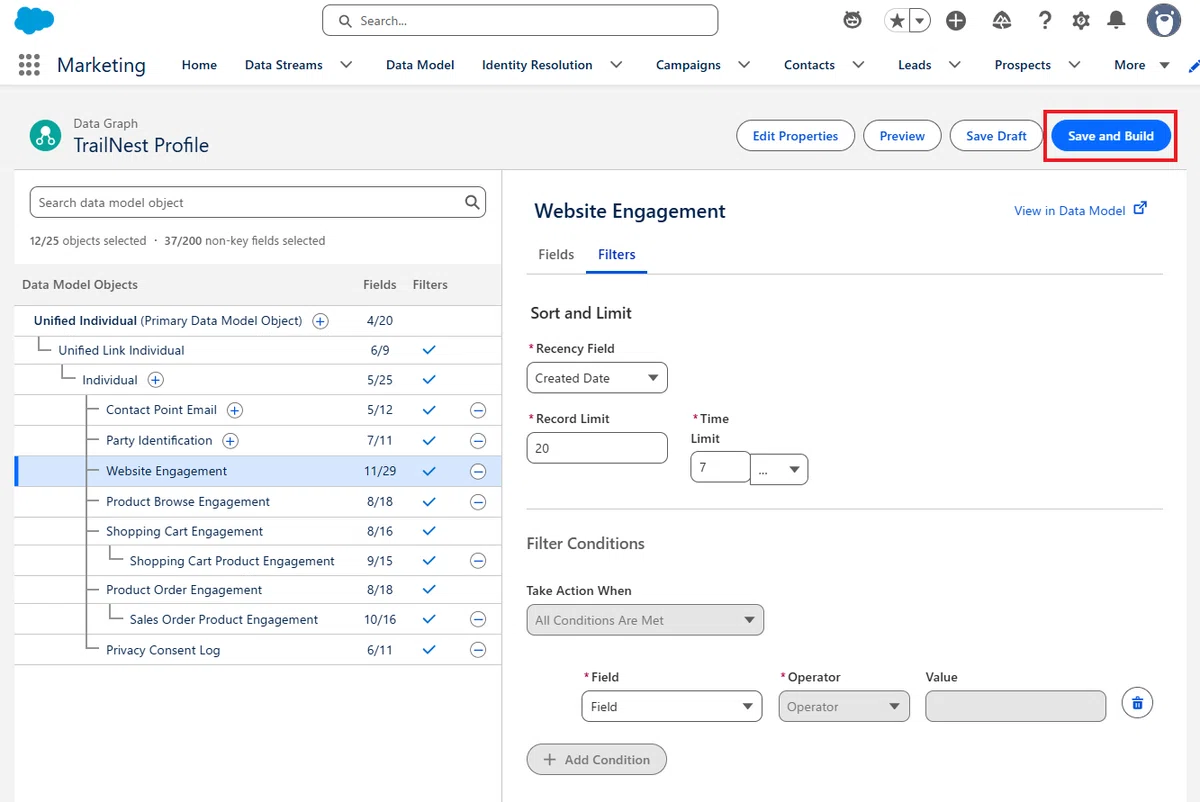
Task: Open the Time Limit unit dropdown
Action: (x=779, y=468)
